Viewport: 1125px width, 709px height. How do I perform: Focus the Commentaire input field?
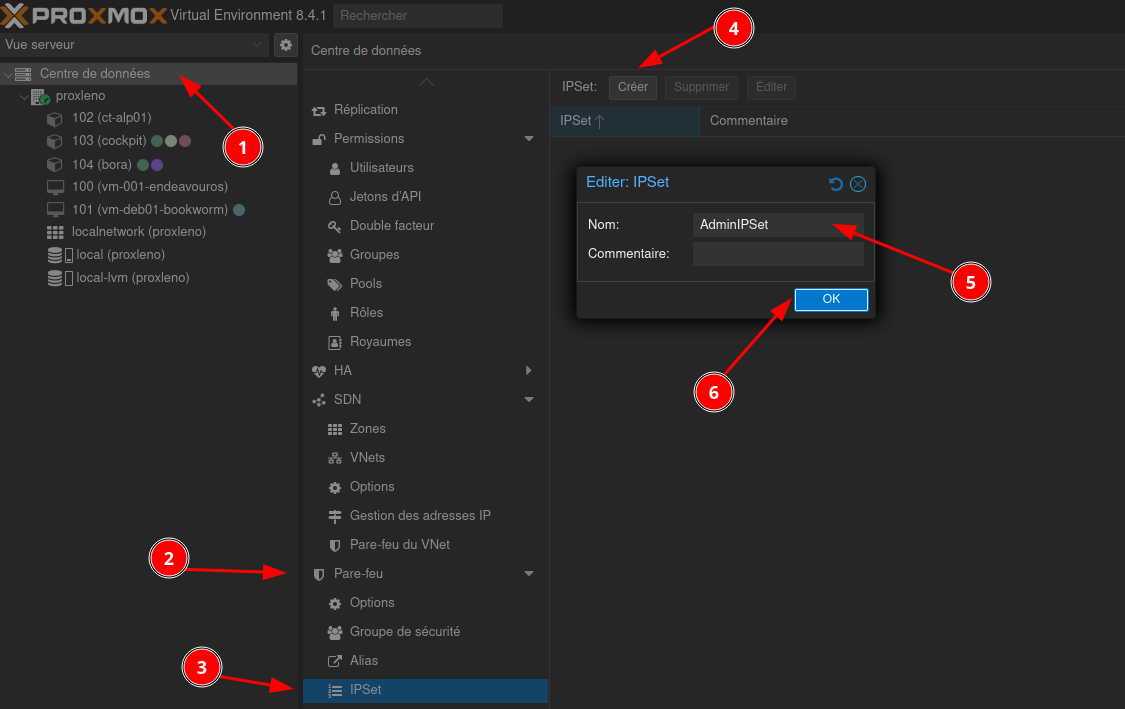(777, 254)
